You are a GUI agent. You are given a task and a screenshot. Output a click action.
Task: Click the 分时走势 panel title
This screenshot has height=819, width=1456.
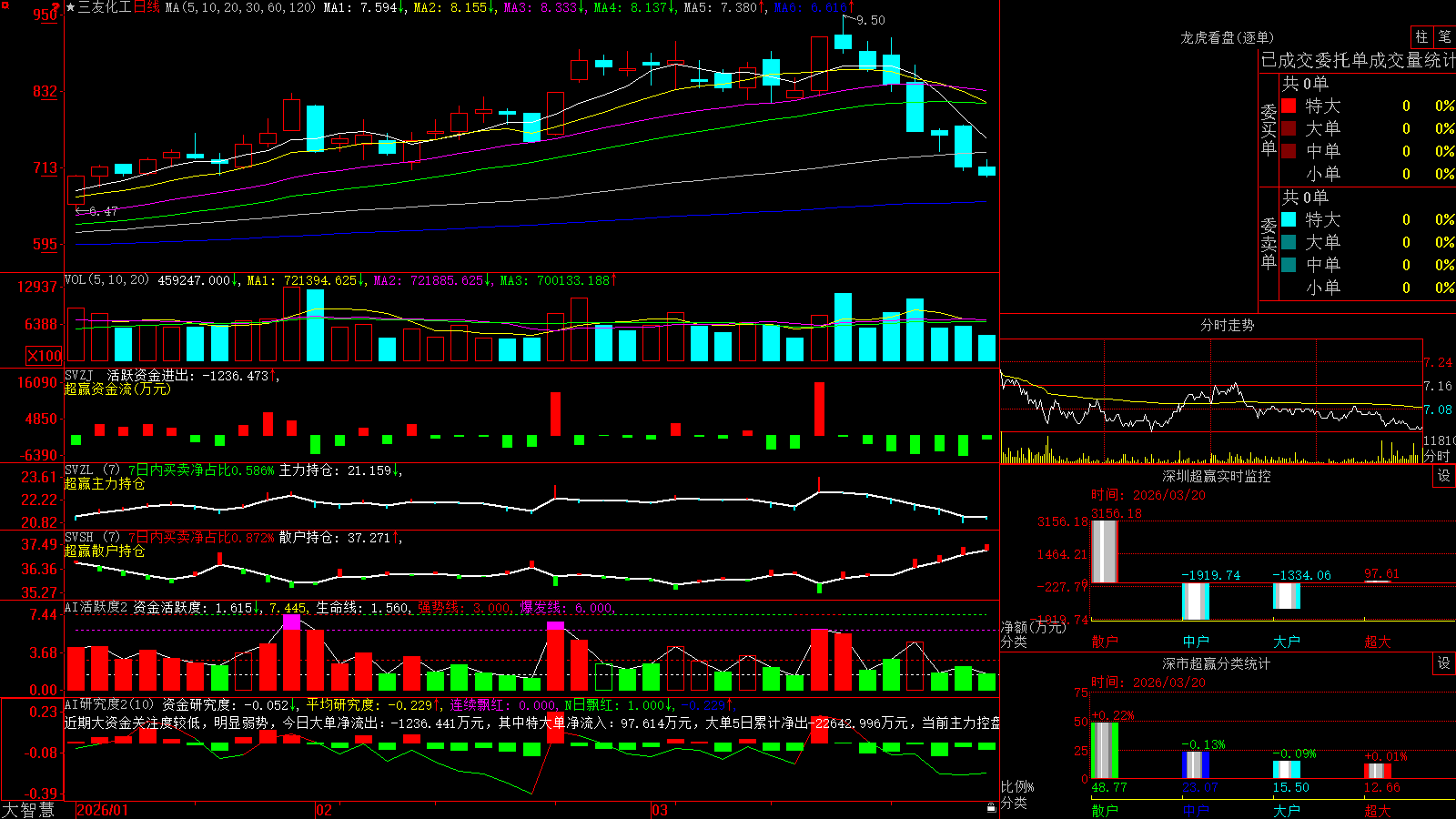click(1227, 325)
